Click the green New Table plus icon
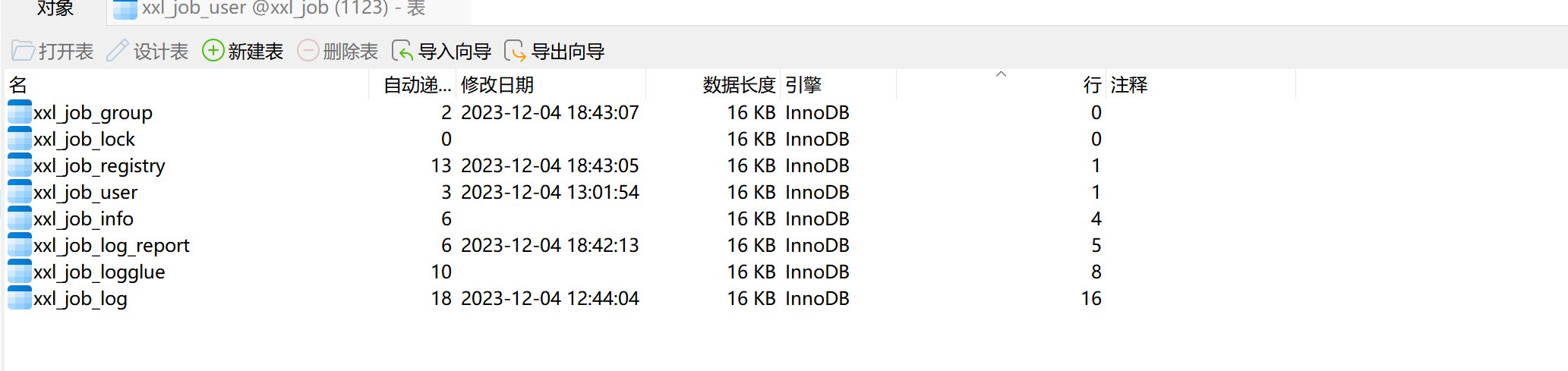1568x371 pixels. (x=213, y=51)
